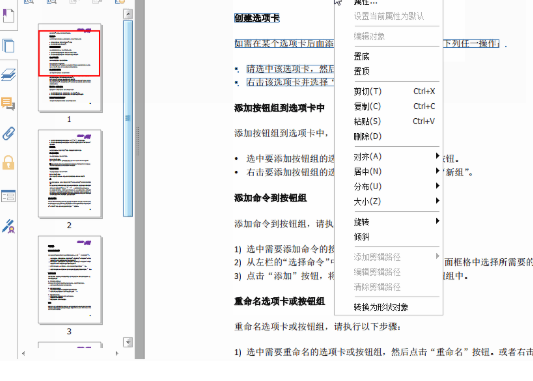Click the heading 重命名选项卡或按钮组
The image size is (533, 381).
click(x=280, y=301)
